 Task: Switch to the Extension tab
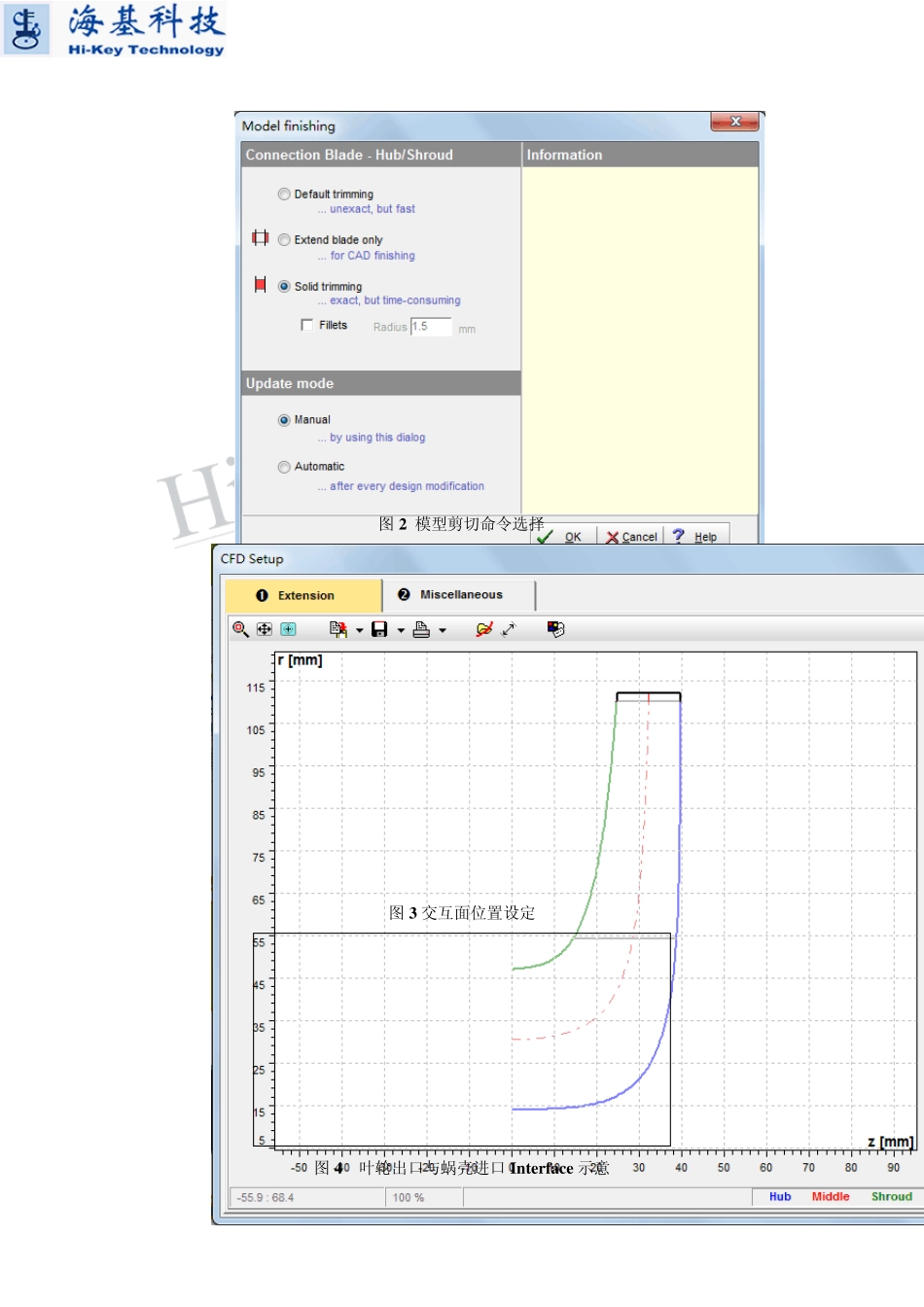pyautogui.click(x=303, y=595)
